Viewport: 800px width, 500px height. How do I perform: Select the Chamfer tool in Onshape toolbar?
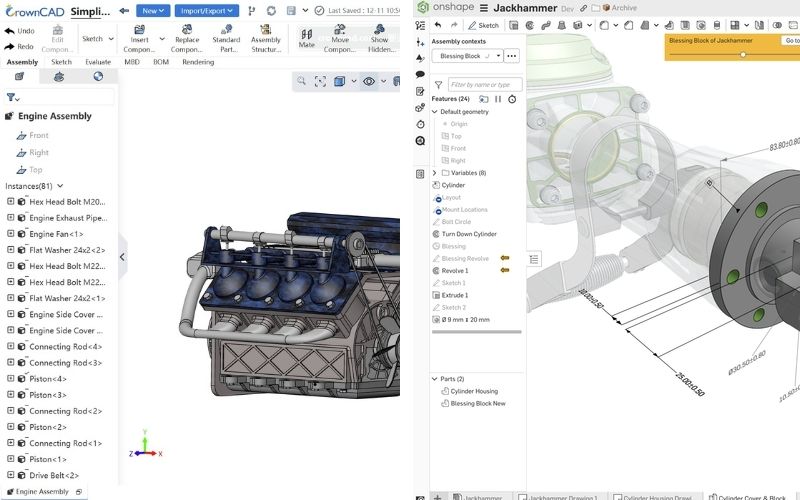(x=629, y=24)
